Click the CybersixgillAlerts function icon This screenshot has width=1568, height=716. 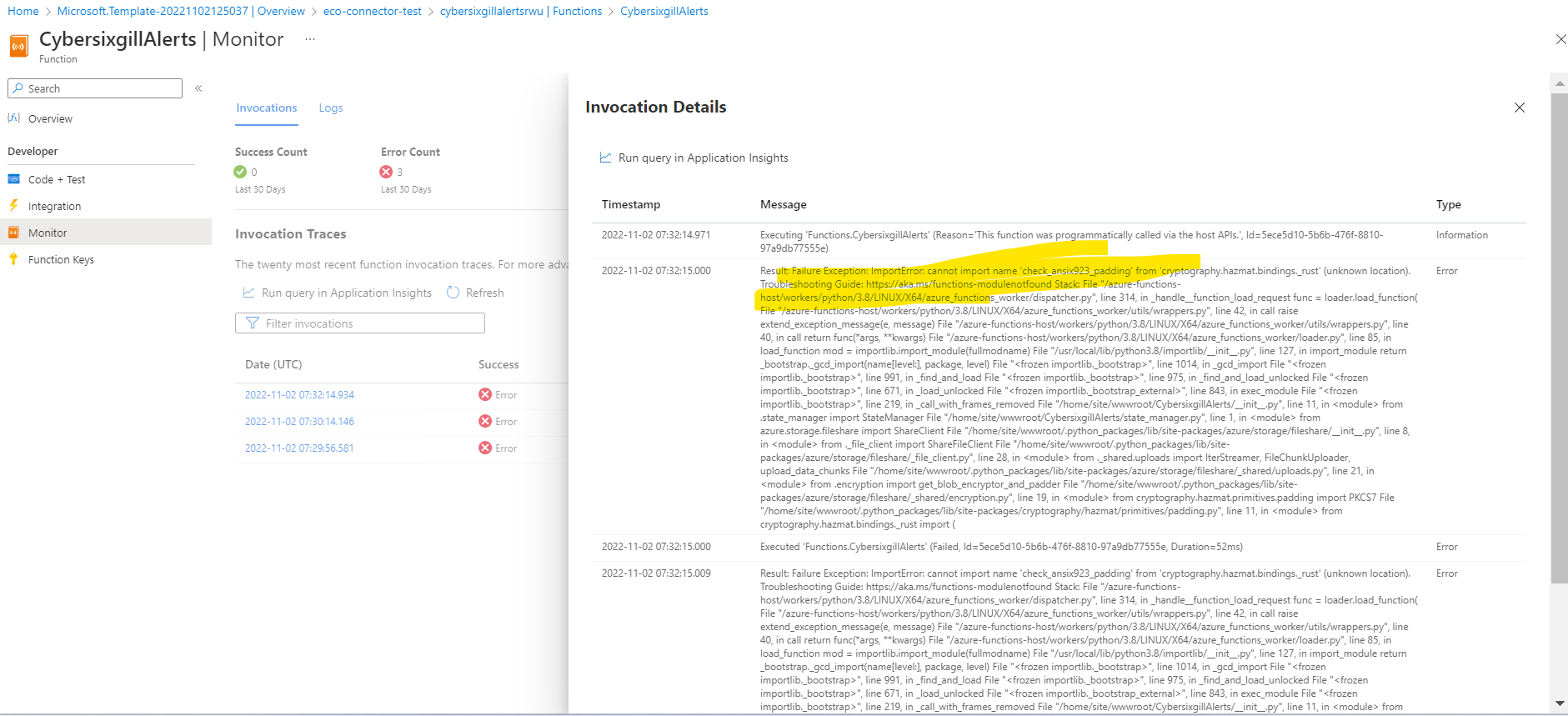(x=18, y=46)
